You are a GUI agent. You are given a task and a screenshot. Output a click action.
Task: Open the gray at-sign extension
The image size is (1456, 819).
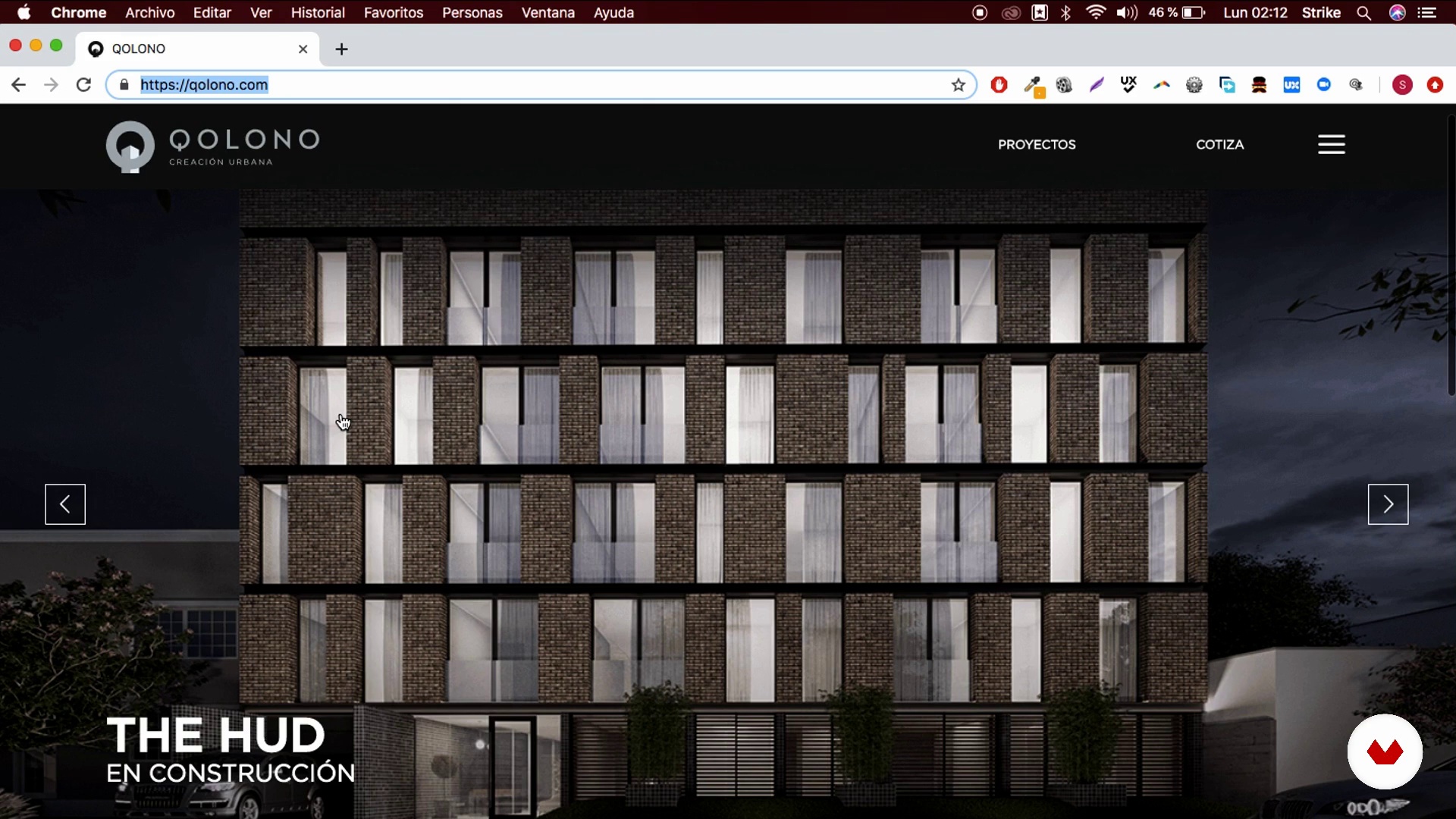(1357, 85)
